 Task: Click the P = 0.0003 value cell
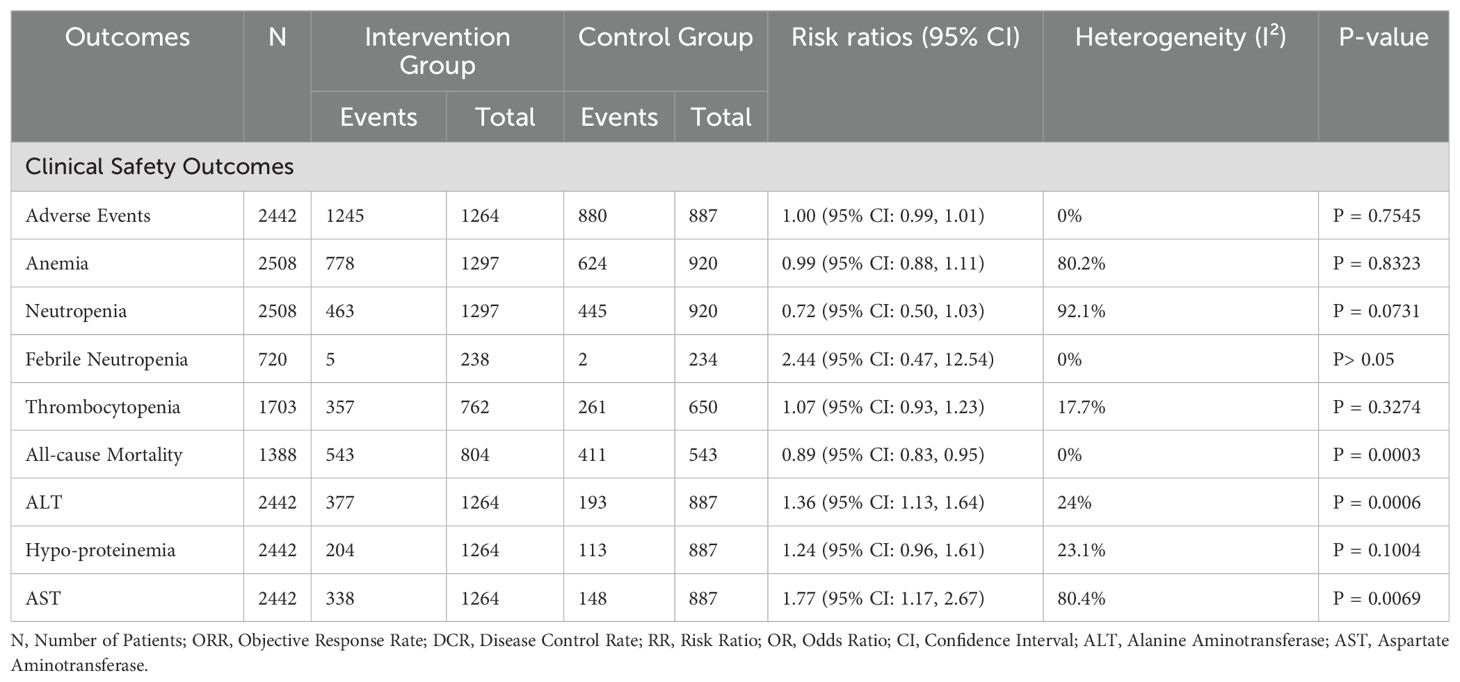(1377, 455)
